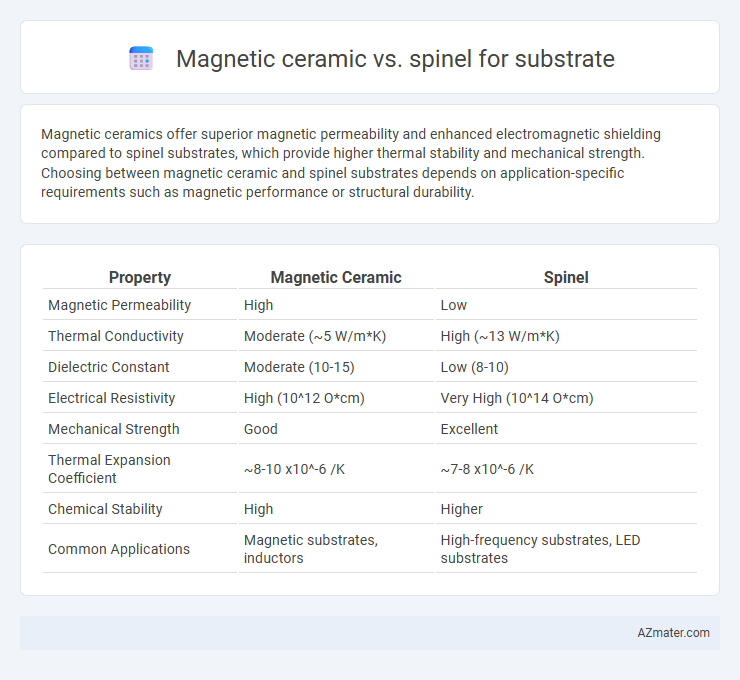Select 'Thermal Expansion Coefficient' row label

(x=109, y=469)
